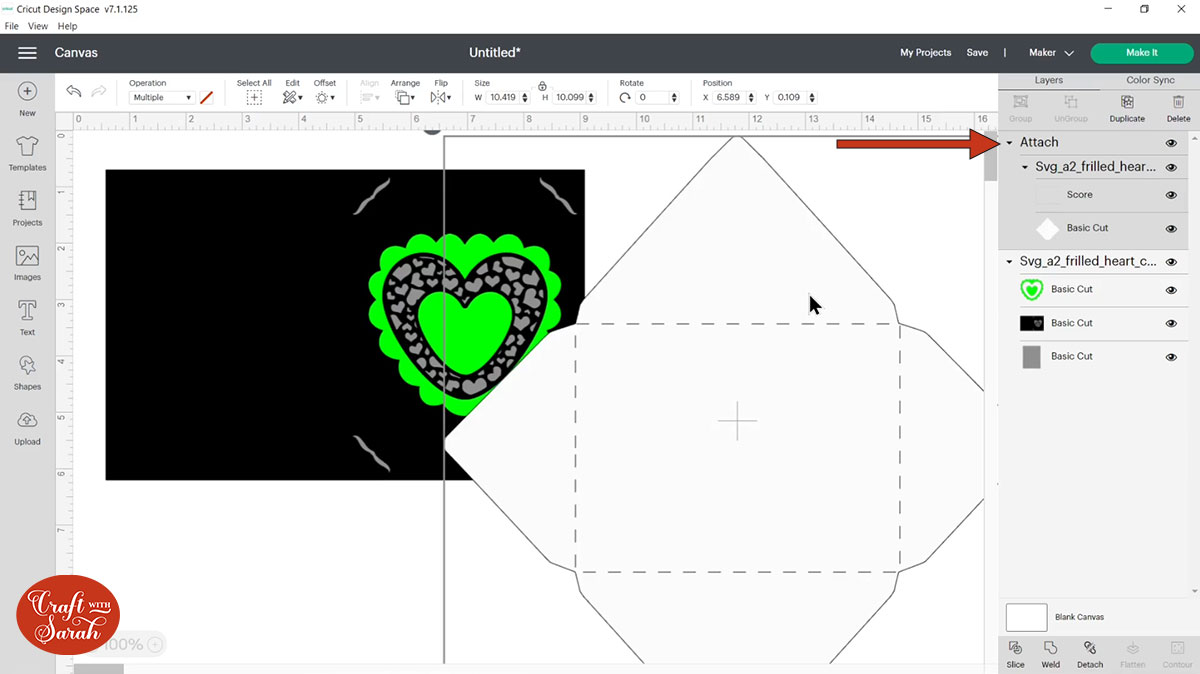
Task: Switch to the Layers tab
Action: click(1049, 80)
